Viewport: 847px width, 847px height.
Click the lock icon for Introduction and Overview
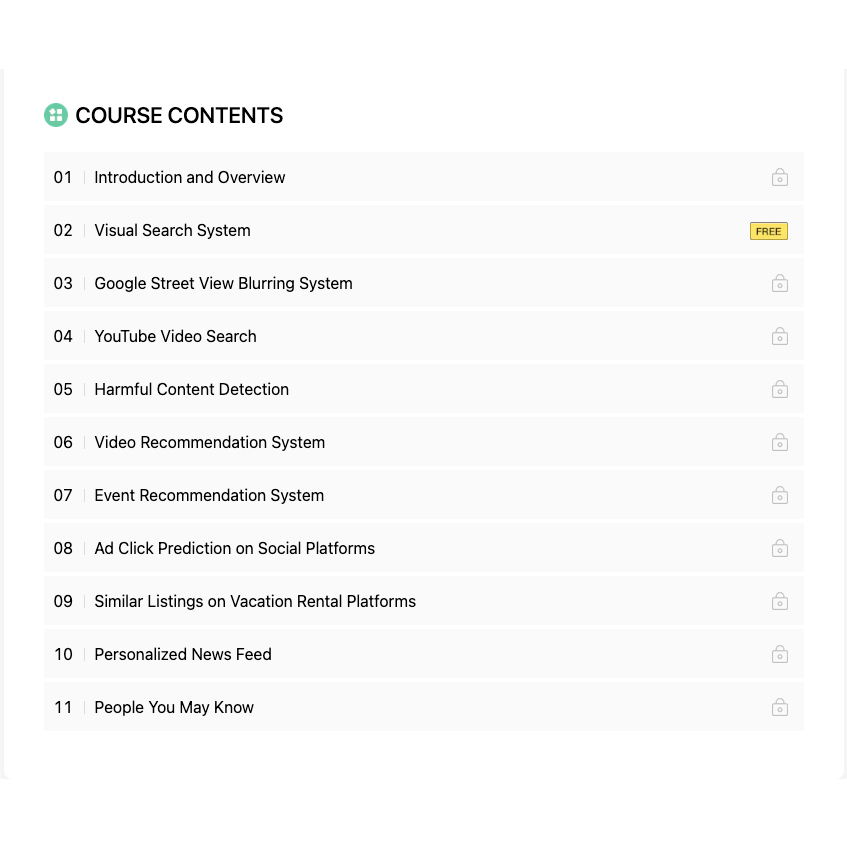pyautogui.click(x=779, y=177)
